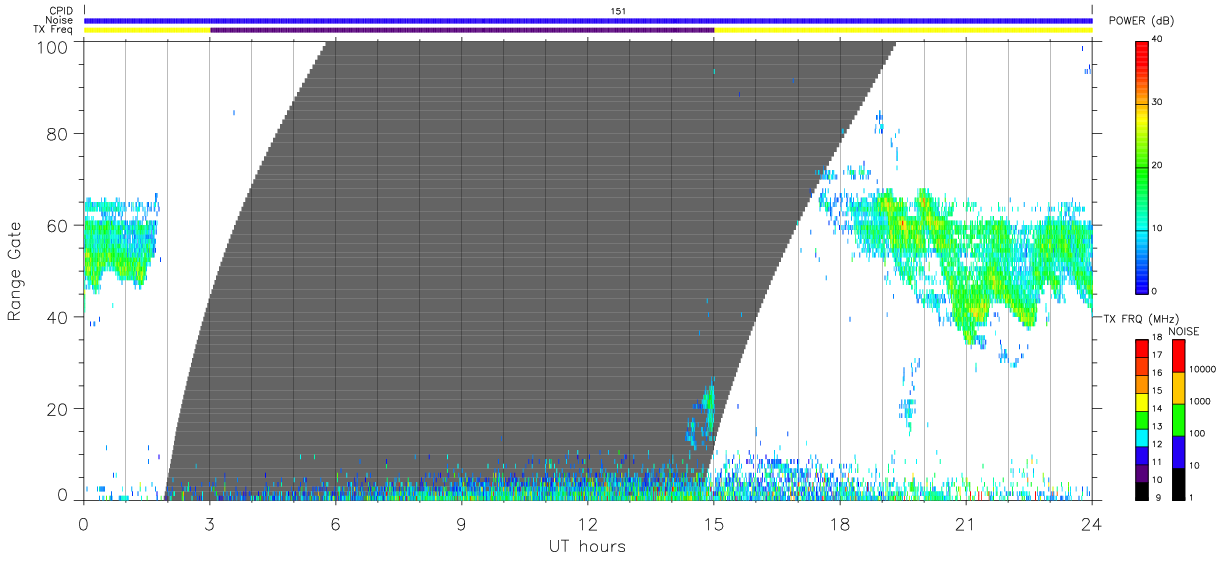The width and height of the screenshot is (1228, 567).
Task: Click the POWER (dB) color scale bar
Action: click(1142, 166)
